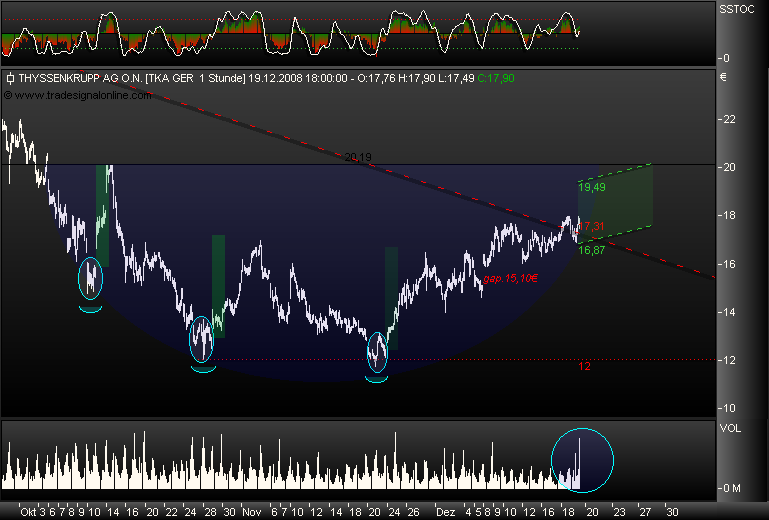Click the first cyan ellipse marking the October low
Viewport: 769px width, 520px height.
(x=90, y=278)
